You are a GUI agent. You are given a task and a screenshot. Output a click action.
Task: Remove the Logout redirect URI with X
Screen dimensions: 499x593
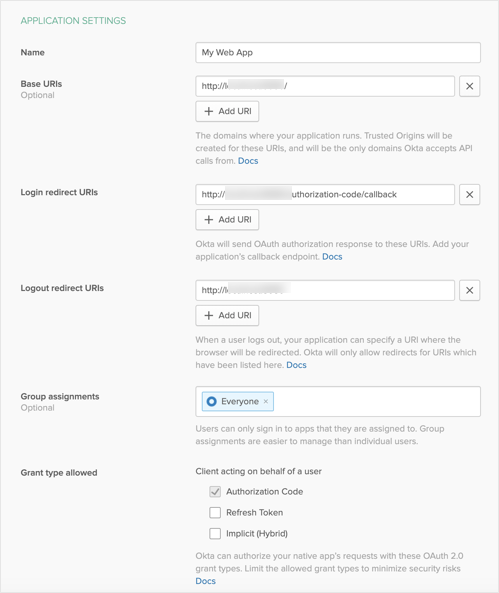point(469,290)
